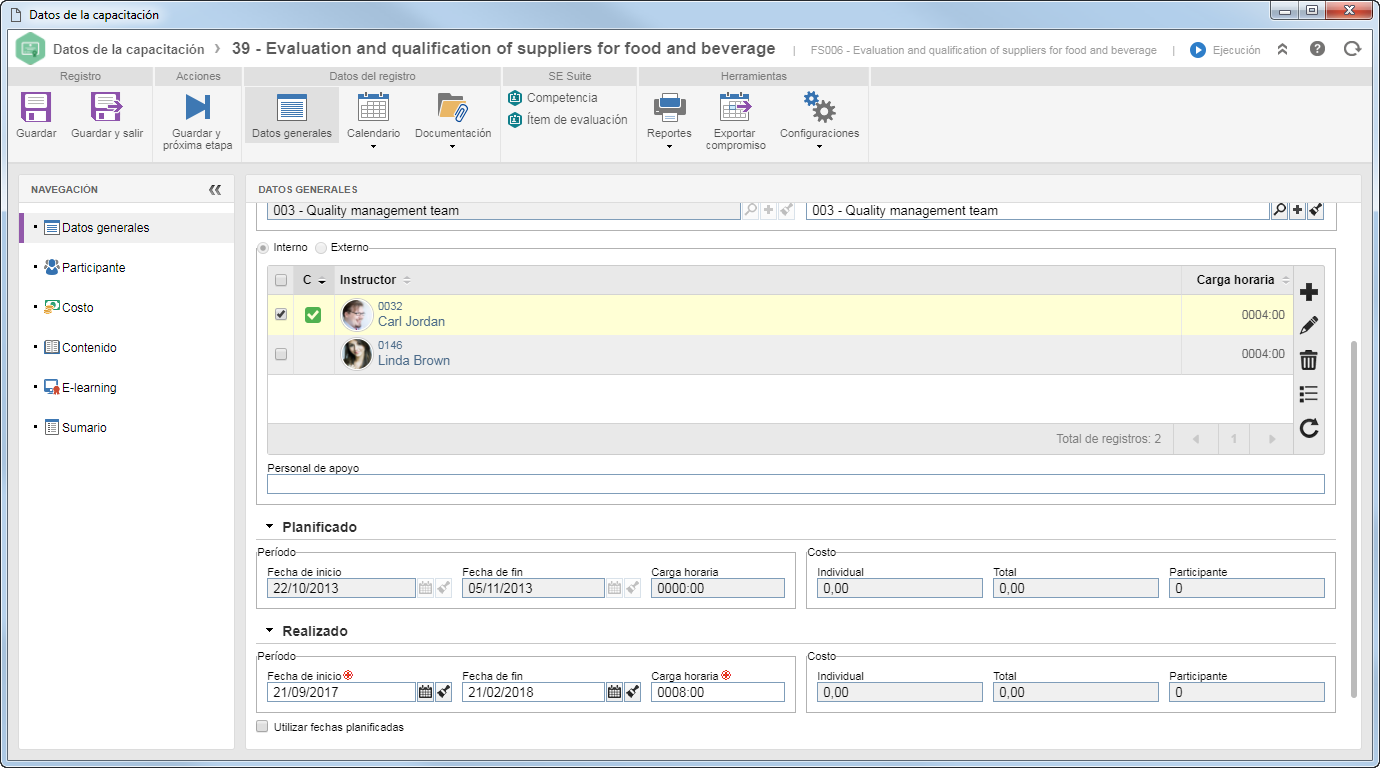1380x768 pixels.
Task: Edit instructor using the pencil icon
Action: [1308, 326]
